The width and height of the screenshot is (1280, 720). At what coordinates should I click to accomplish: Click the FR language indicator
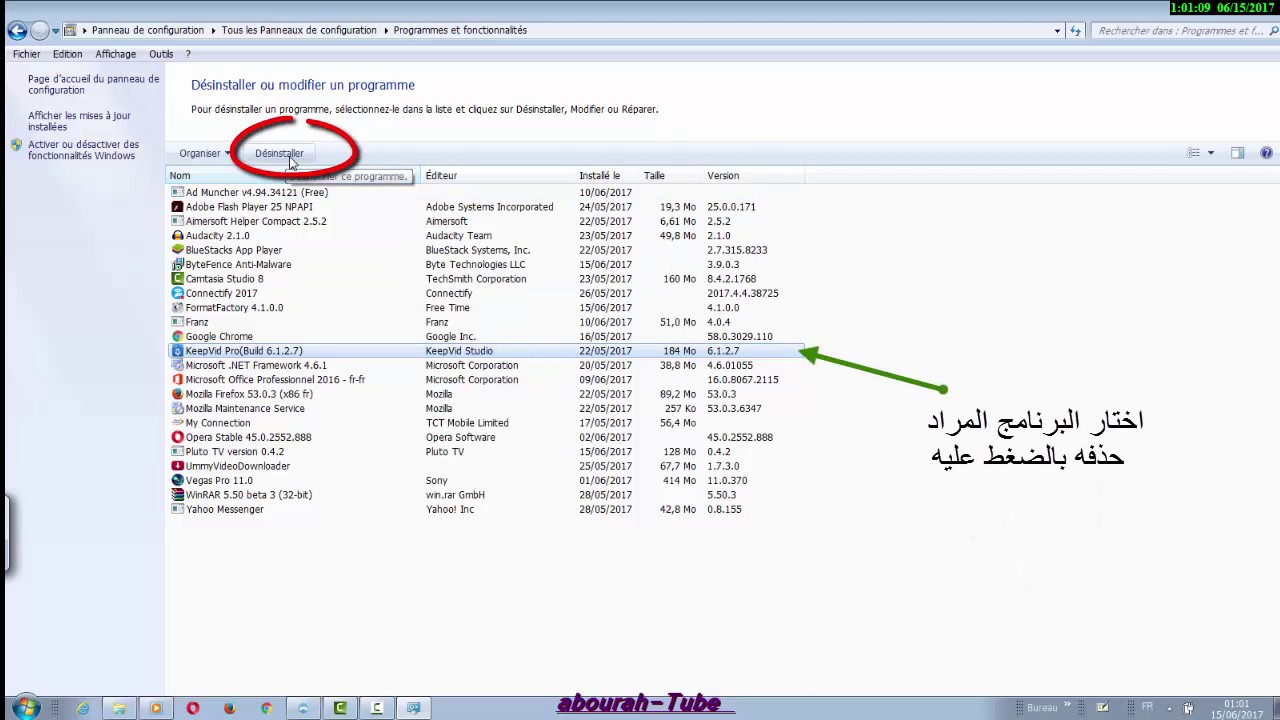[1147, 708]
